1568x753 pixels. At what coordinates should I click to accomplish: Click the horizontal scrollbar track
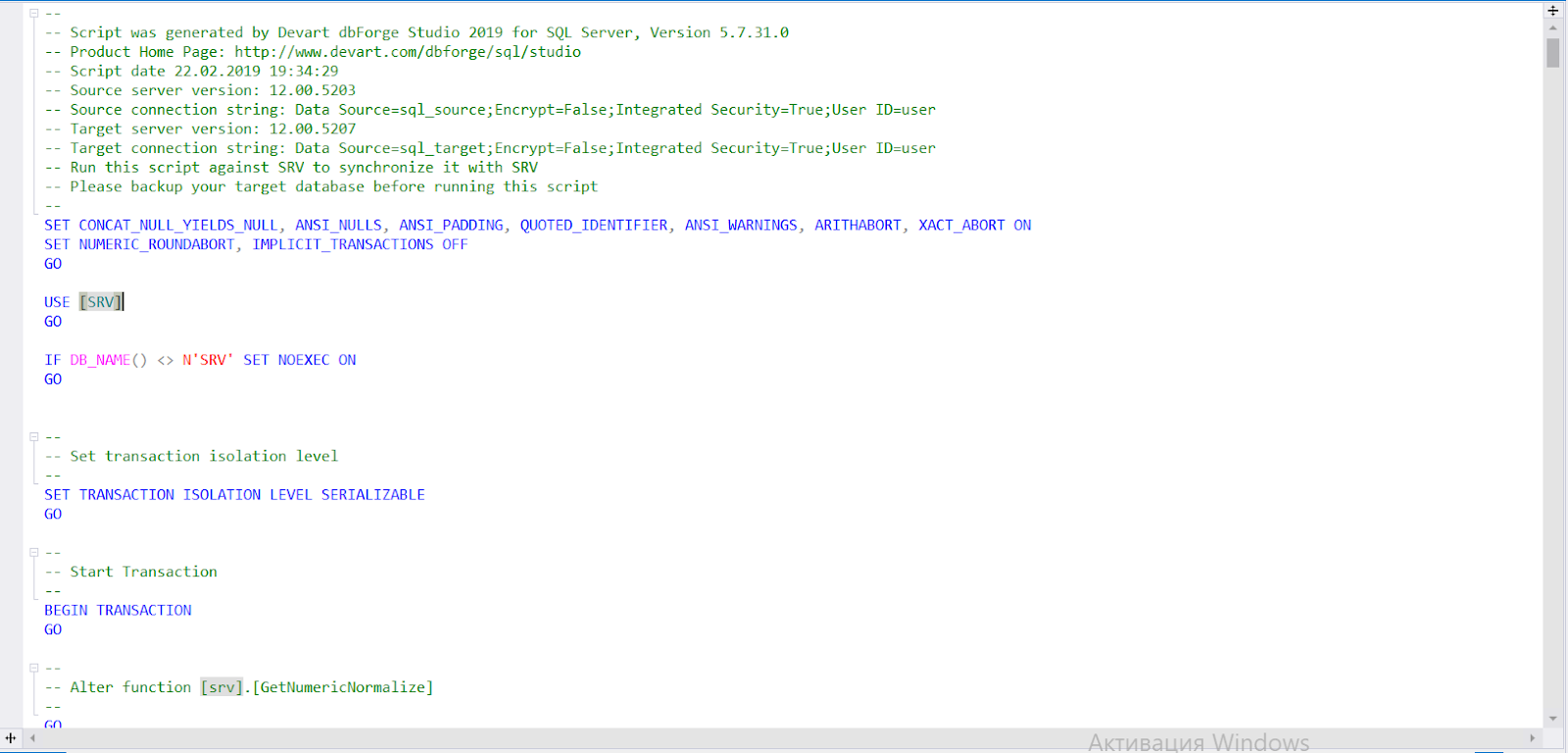(782, 737)
